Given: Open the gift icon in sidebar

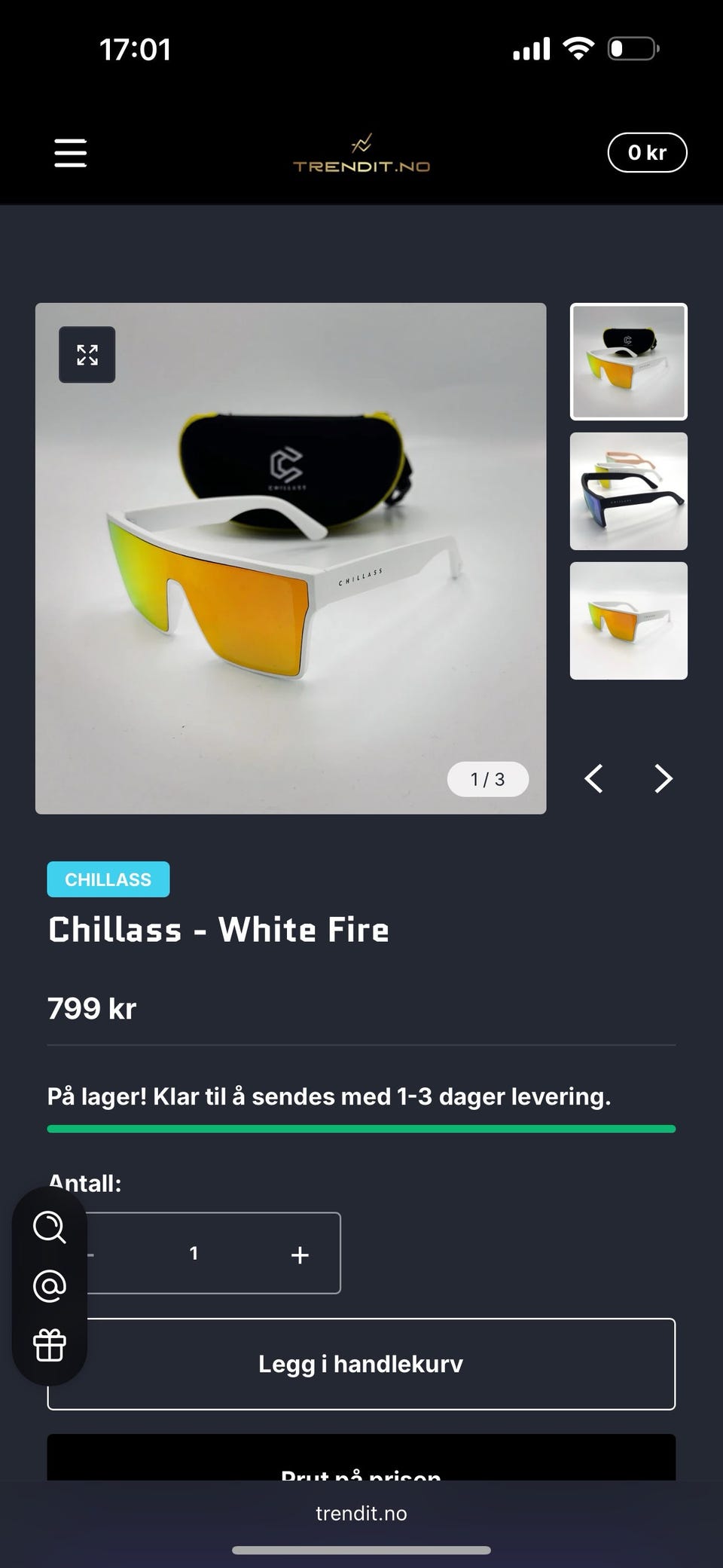Looking at the screenshot, I should click(50, 1345).
